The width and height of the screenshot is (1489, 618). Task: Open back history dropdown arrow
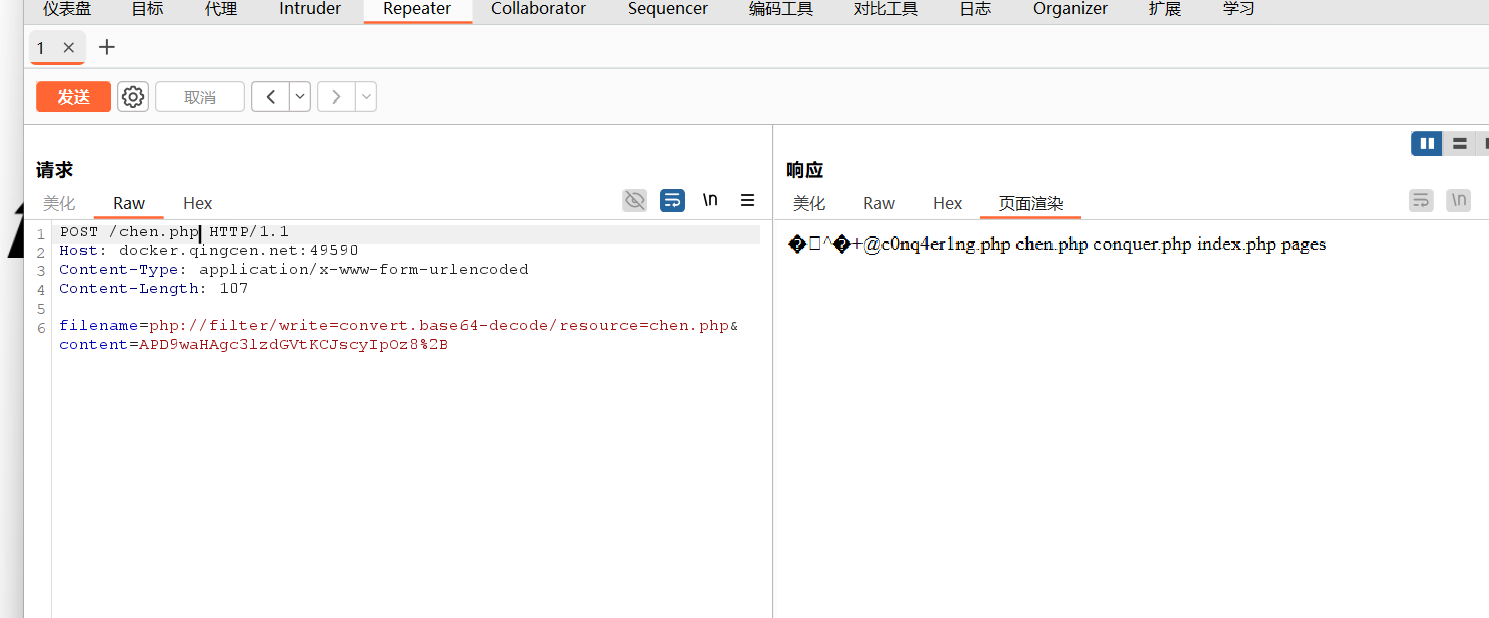pyautogui.click(x=300, y=97)
